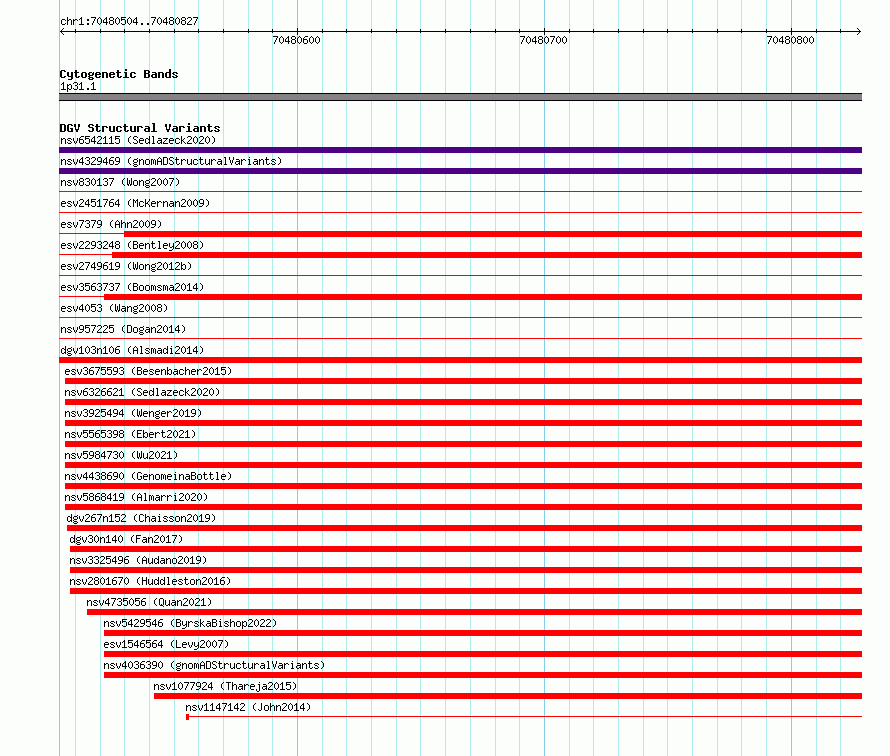
Task: Open variant nsv6542115 (Sedlazeck2020)
Action: point(138,140)
